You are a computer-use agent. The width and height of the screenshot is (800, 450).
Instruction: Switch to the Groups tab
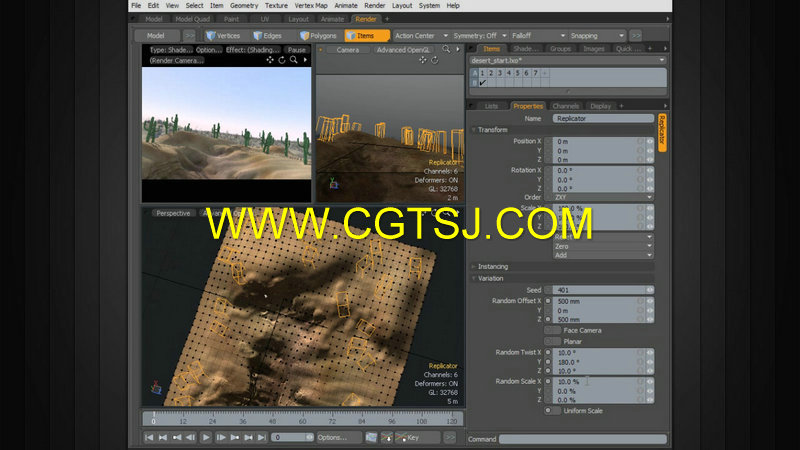tap(560, 48)
